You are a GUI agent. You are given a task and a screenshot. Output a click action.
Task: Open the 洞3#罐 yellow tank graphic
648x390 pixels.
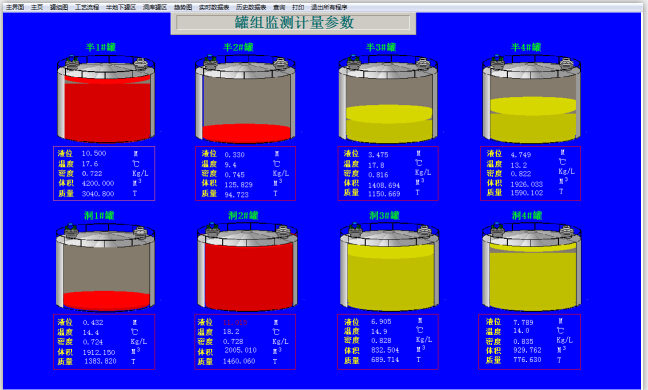389,268
